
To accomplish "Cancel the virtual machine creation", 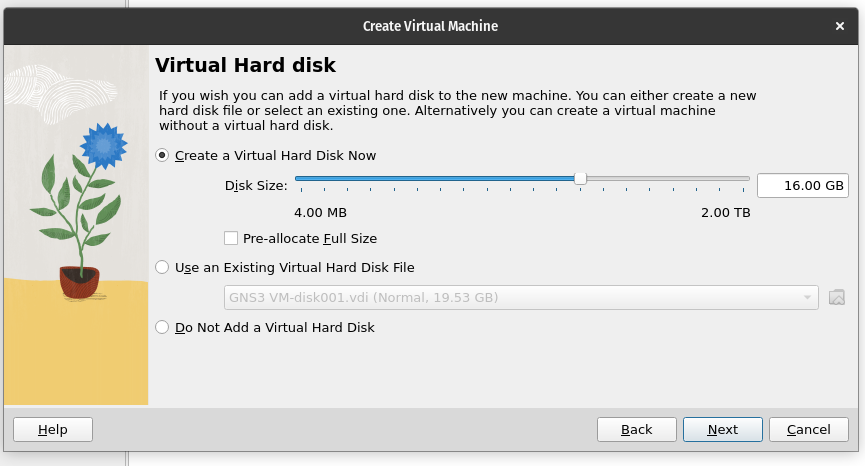I will [809, 430].
